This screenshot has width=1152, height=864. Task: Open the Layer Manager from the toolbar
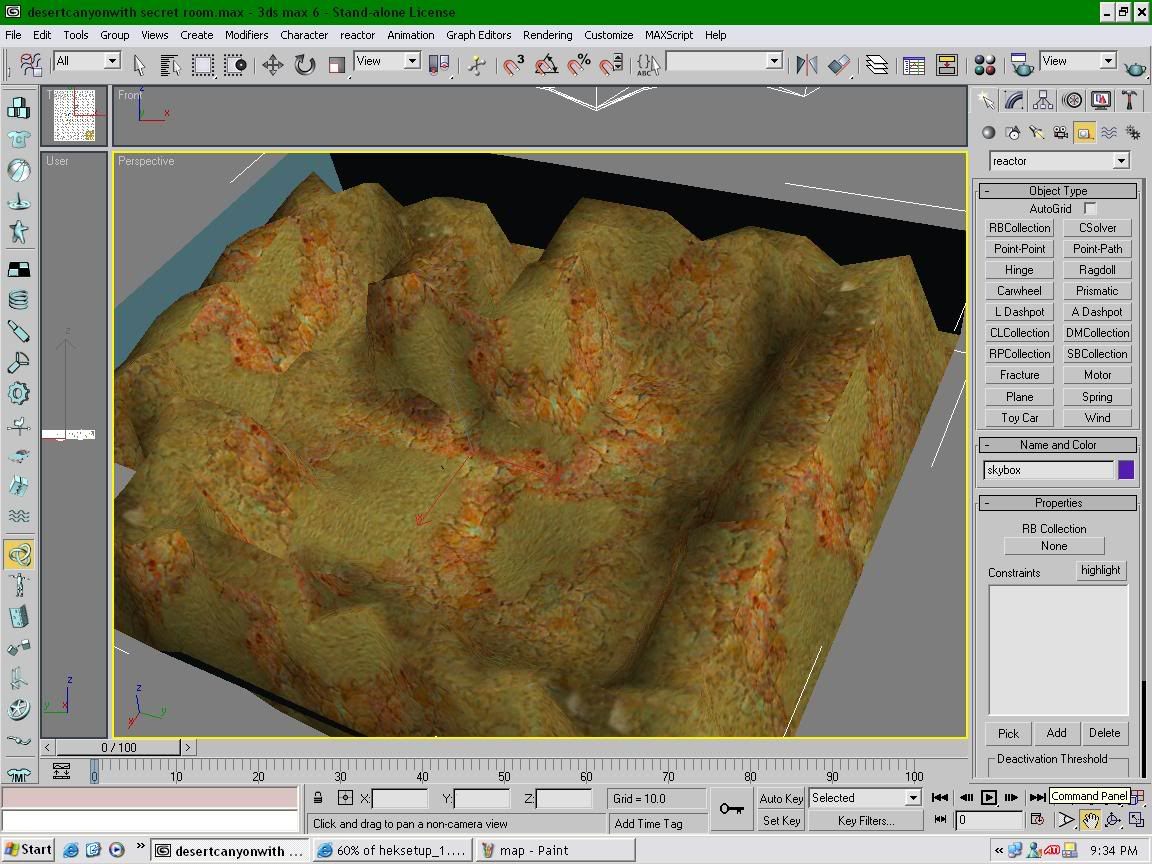[876, 65]
